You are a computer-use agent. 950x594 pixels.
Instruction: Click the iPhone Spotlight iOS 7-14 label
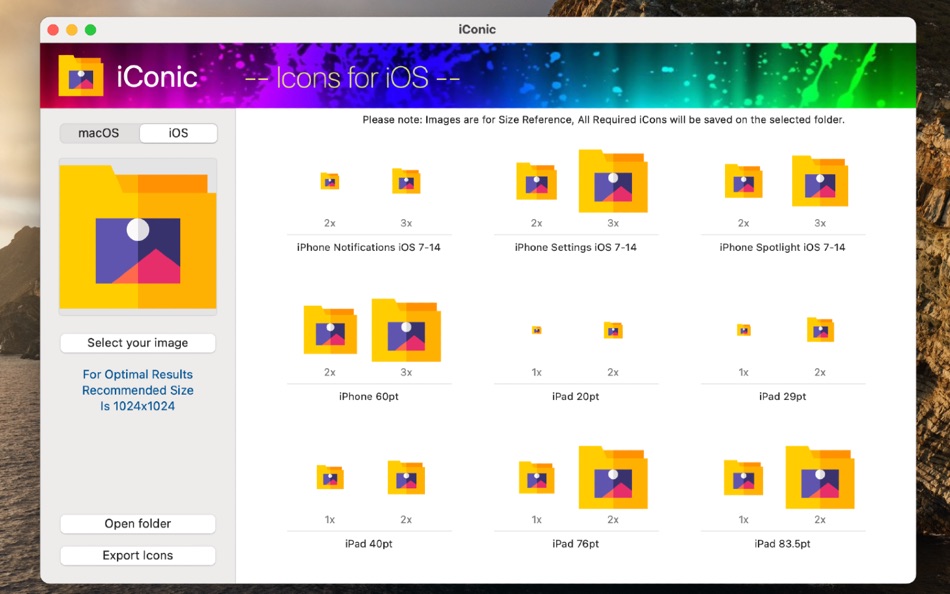[782, 247]
